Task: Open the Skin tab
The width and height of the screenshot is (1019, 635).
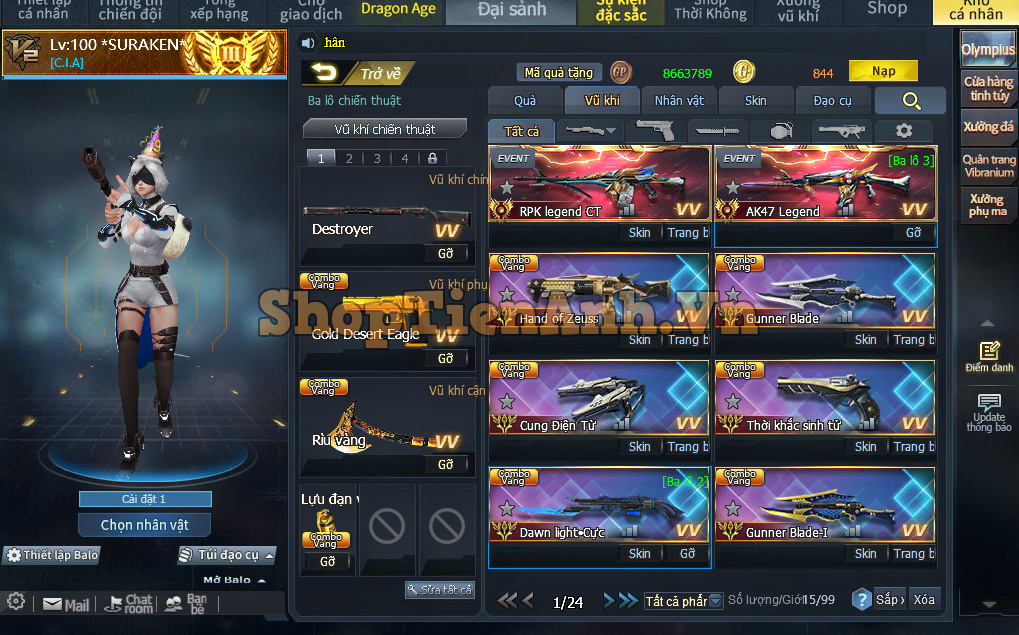Action: (755, 101)
